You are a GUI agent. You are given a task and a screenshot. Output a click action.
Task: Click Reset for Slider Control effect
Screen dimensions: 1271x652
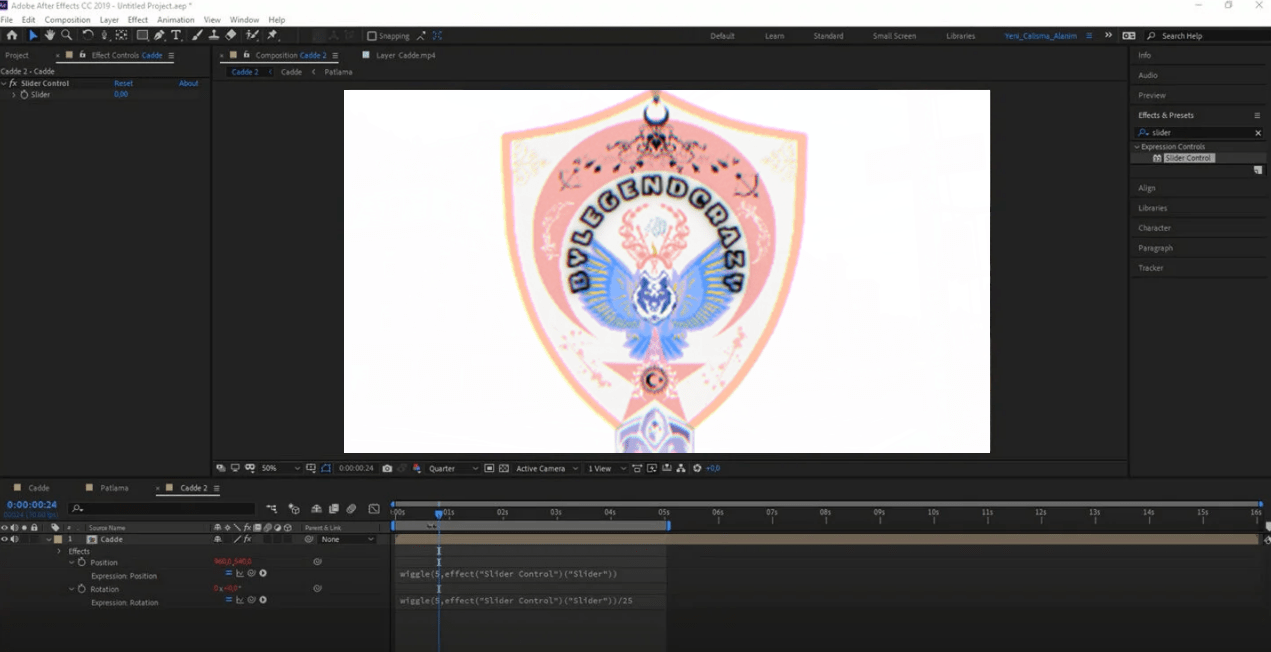pyautogui.click(x=123, y=84)
